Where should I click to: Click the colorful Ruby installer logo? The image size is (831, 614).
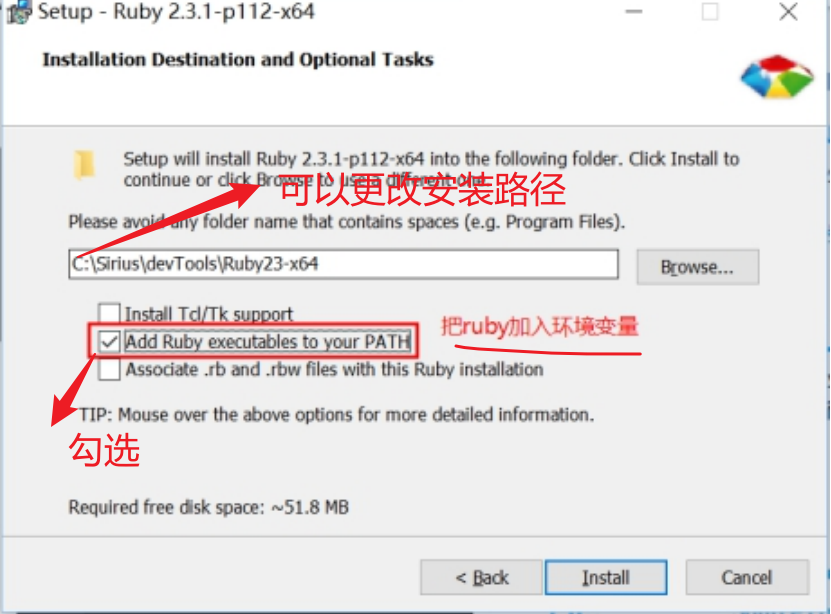click(x=776, y=76)
